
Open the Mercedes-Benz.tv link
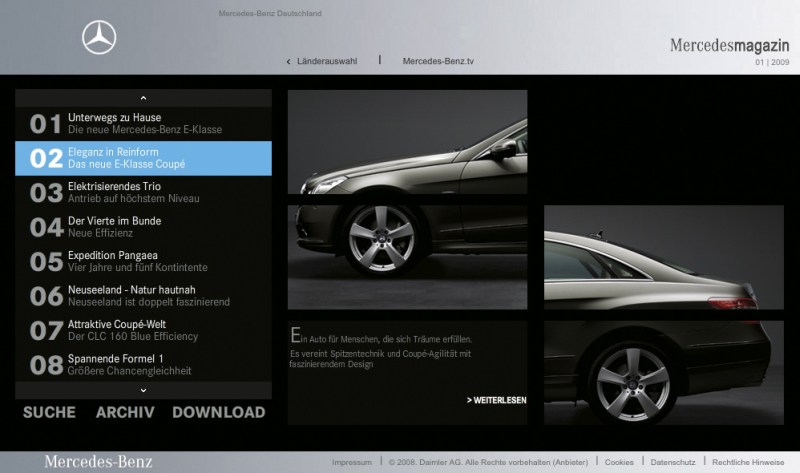coord(438,61)
